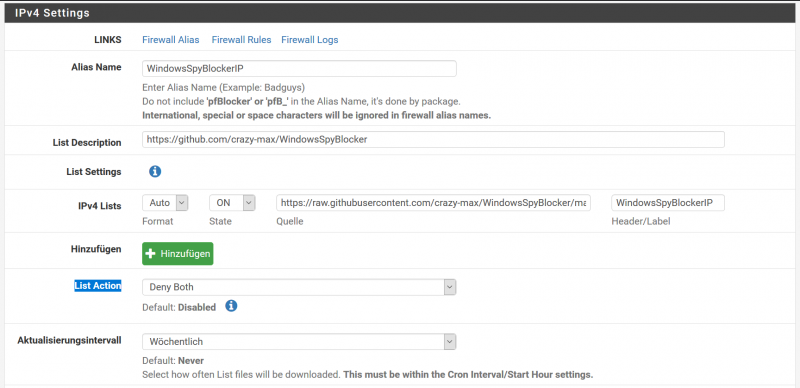800x388 pixels.
Task: Open the Firewall Alias link
Action: pyautogui.click(x=170, y=40)
